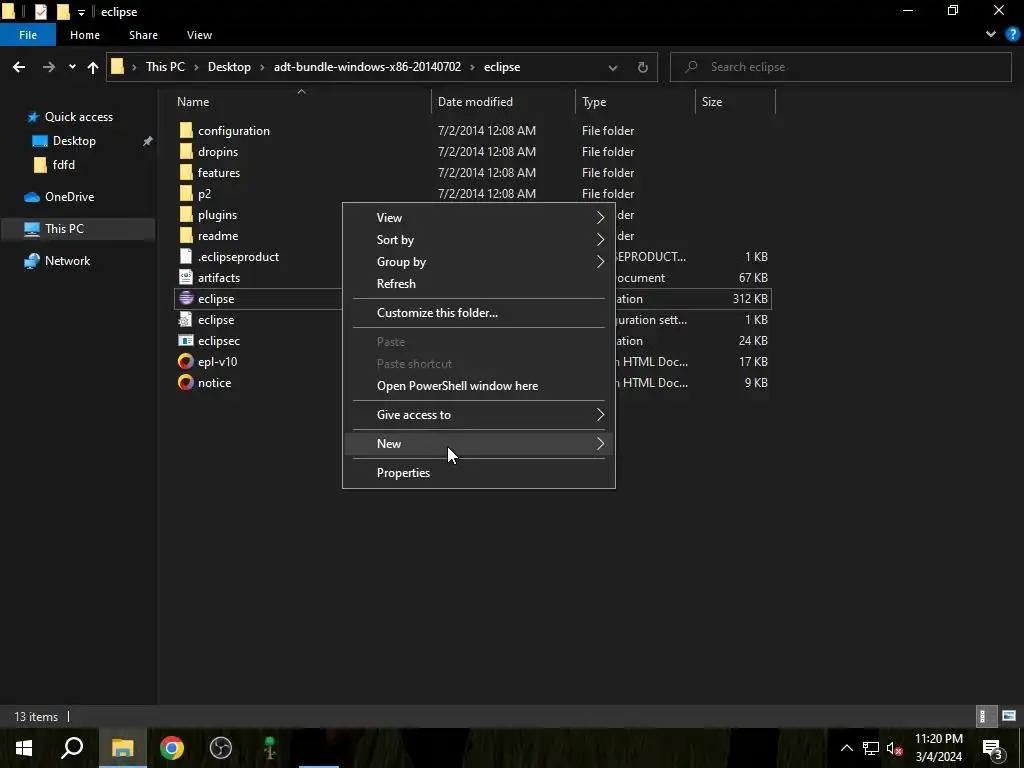Go to adt-bundle-windows-x86-20140702 breadcrumb
The height and width of the screenshot is (768, 1024).
click(x=367, y=67)
